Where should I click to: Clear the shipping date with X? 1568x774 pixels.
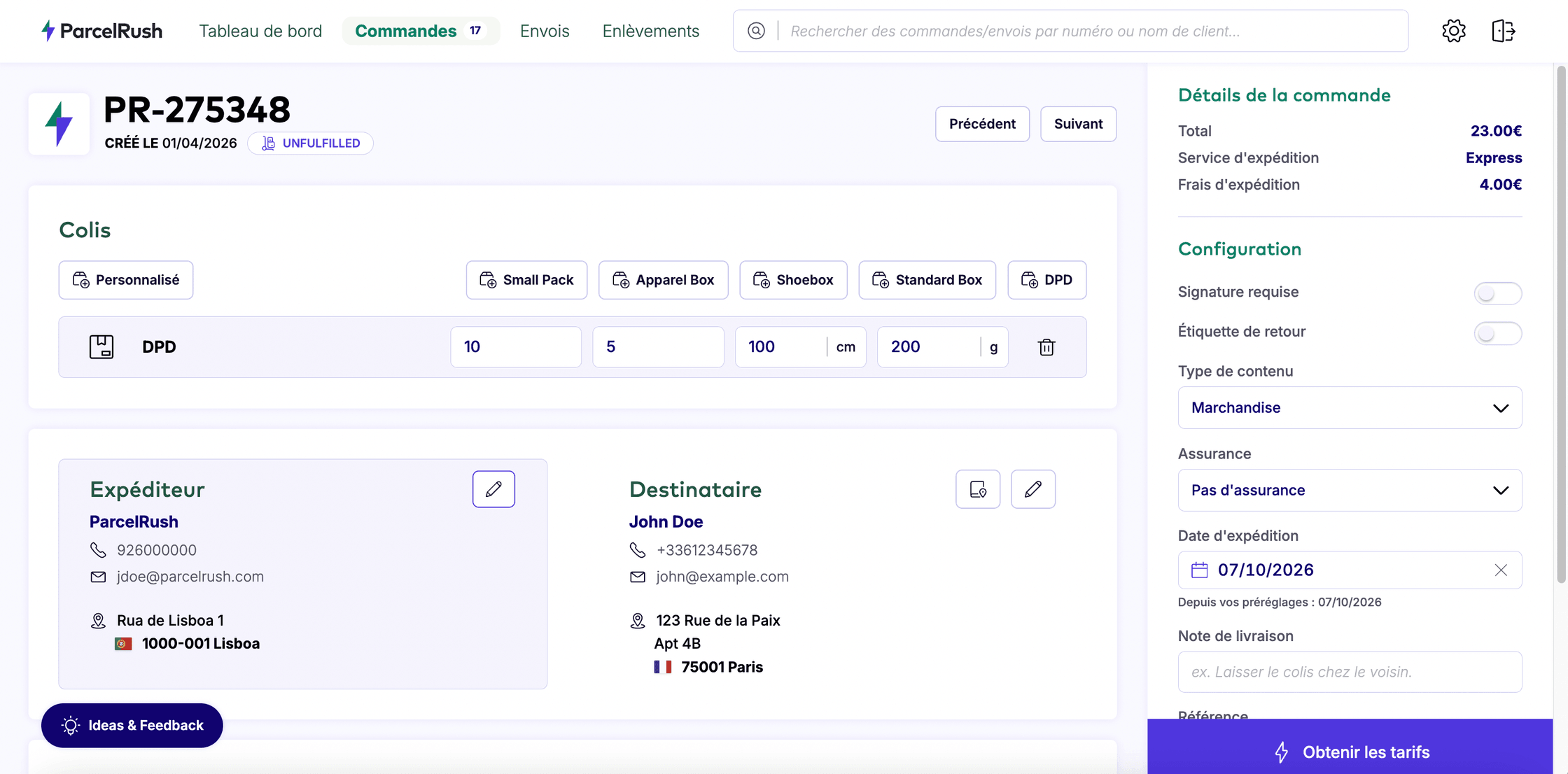[x=1501, y=570]
